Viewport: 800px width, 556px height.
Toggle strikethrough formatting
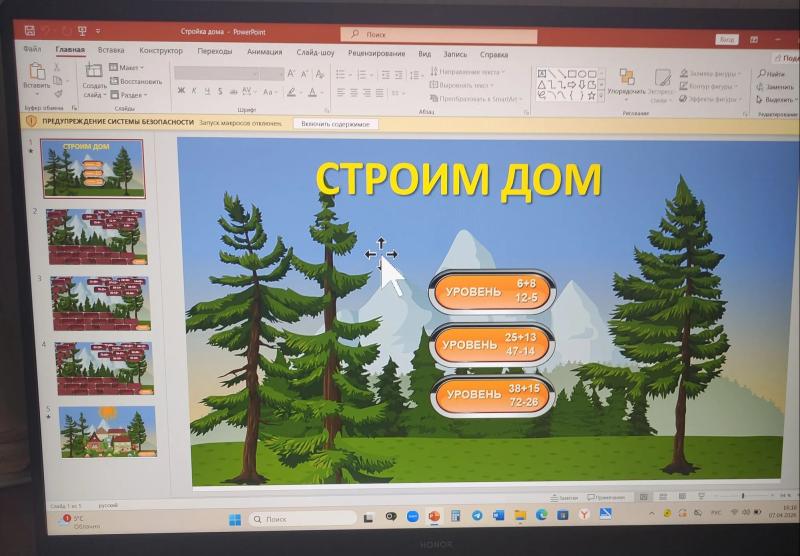(x=233, y=92)
